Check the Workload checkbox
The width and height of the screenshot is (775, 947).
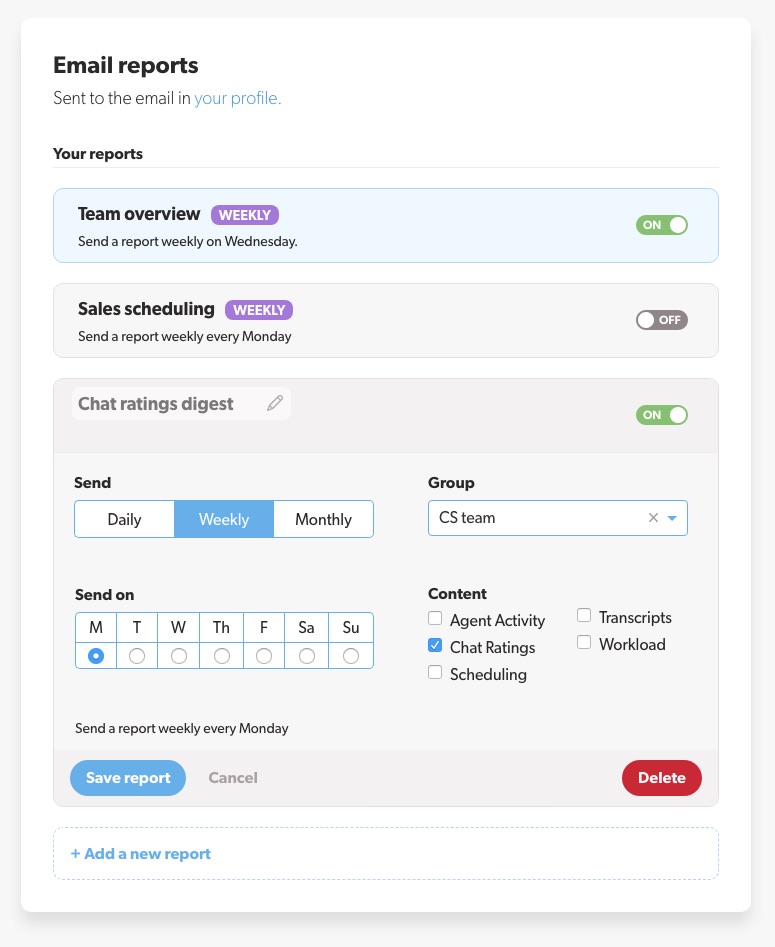tap(584, 641)
